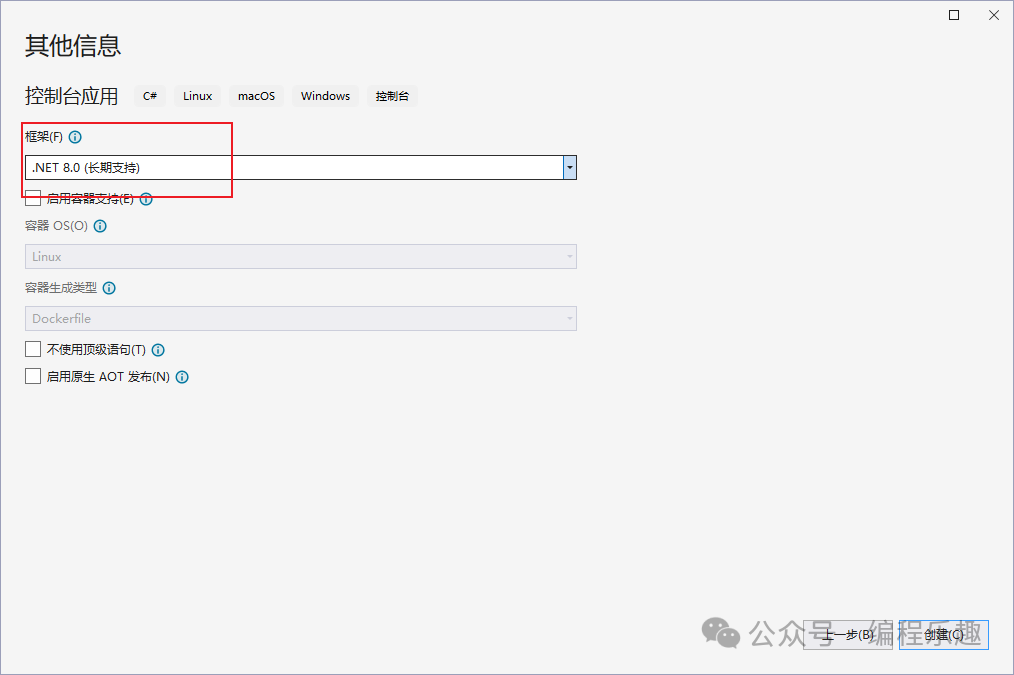Click the info icon next to 容器 OS(O)
The width and height of the screenshot is (1014, 675).
click(x=100, y=226)
